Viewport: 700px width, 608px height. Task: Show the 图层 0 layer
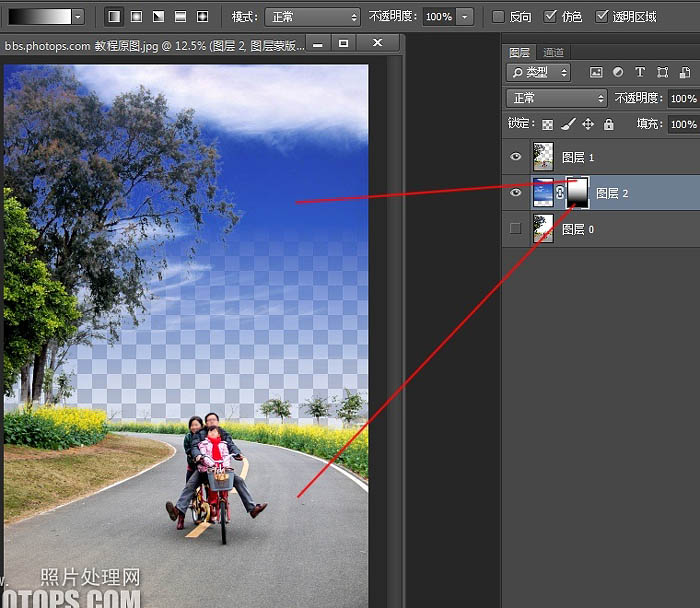pos(515,229)
